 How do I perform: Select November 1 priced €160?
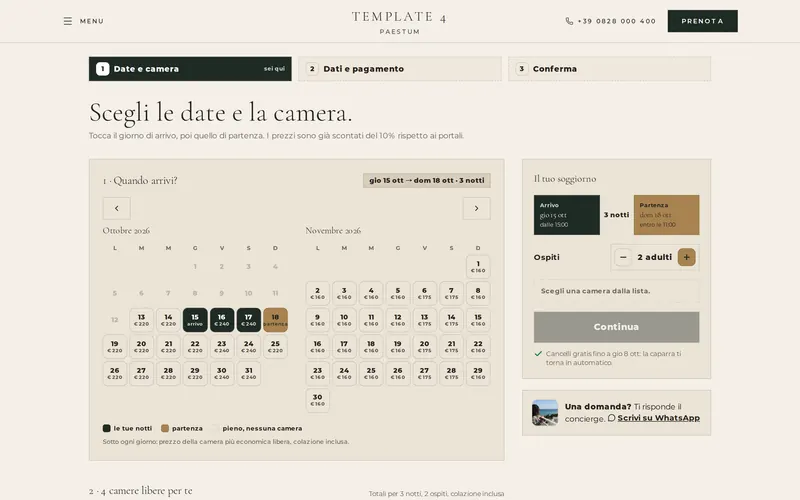[478, 267]
